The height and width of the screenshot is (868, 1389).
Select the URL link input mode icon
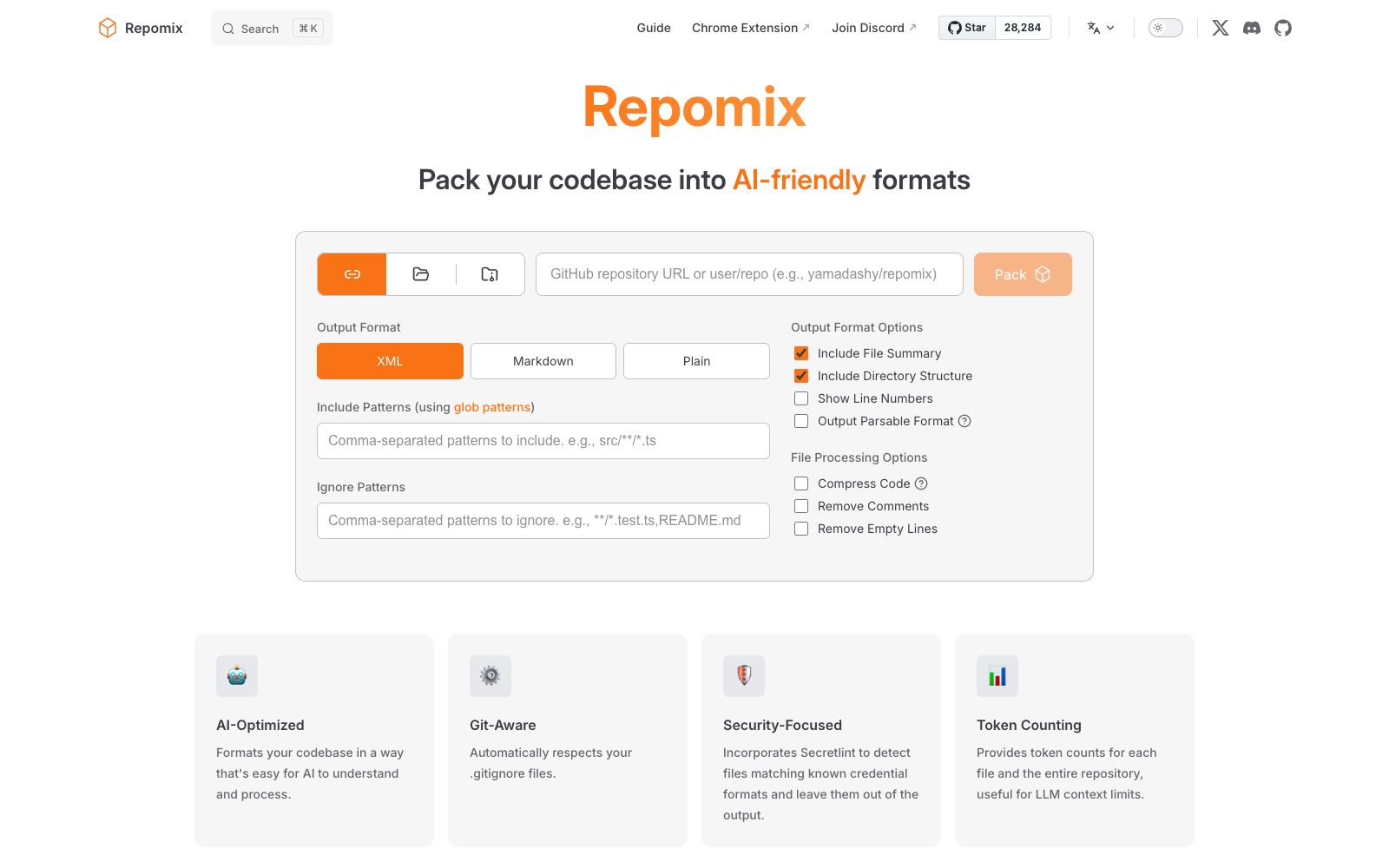tap(352, 274)
